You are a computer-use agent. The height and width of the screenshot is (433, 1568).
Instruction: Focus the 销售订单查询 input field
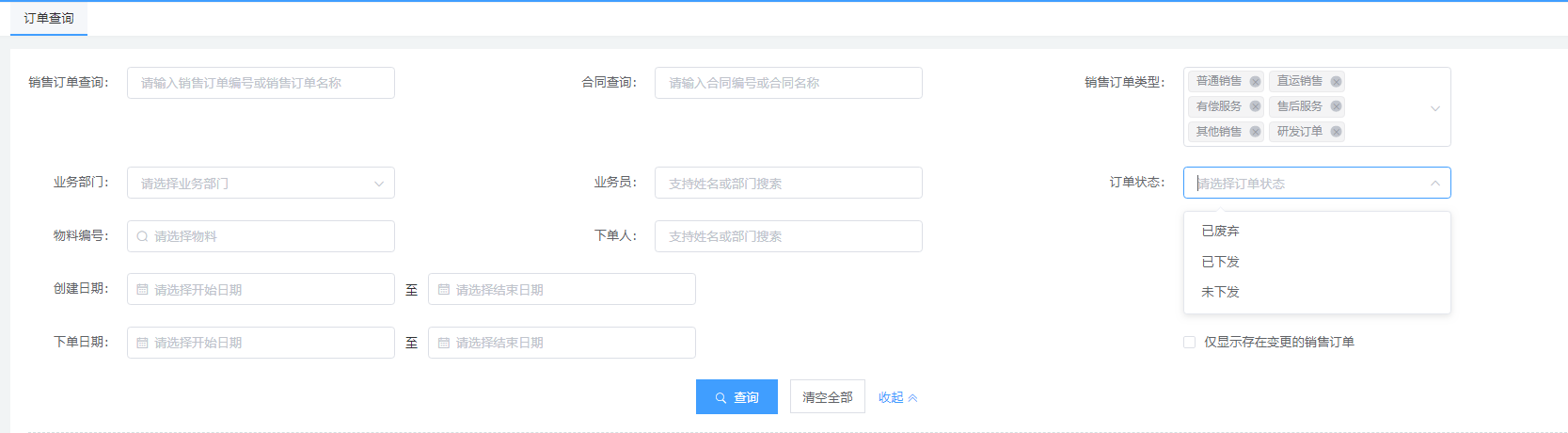point(261,83)
